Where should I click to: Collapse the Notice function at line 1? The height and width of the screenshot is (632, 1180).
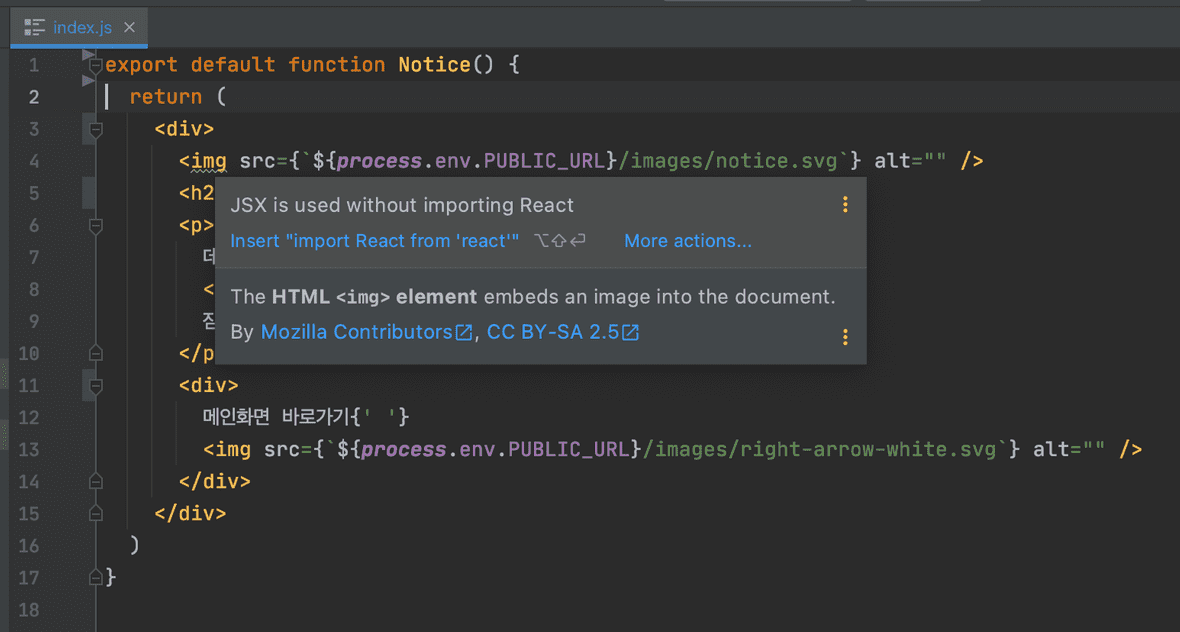(96, 65)
